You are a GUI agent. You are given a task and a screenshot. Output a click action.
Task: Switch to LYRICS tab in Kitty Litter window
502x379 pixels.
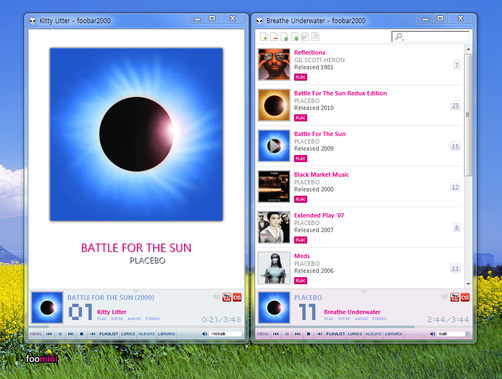coord(128,334)
